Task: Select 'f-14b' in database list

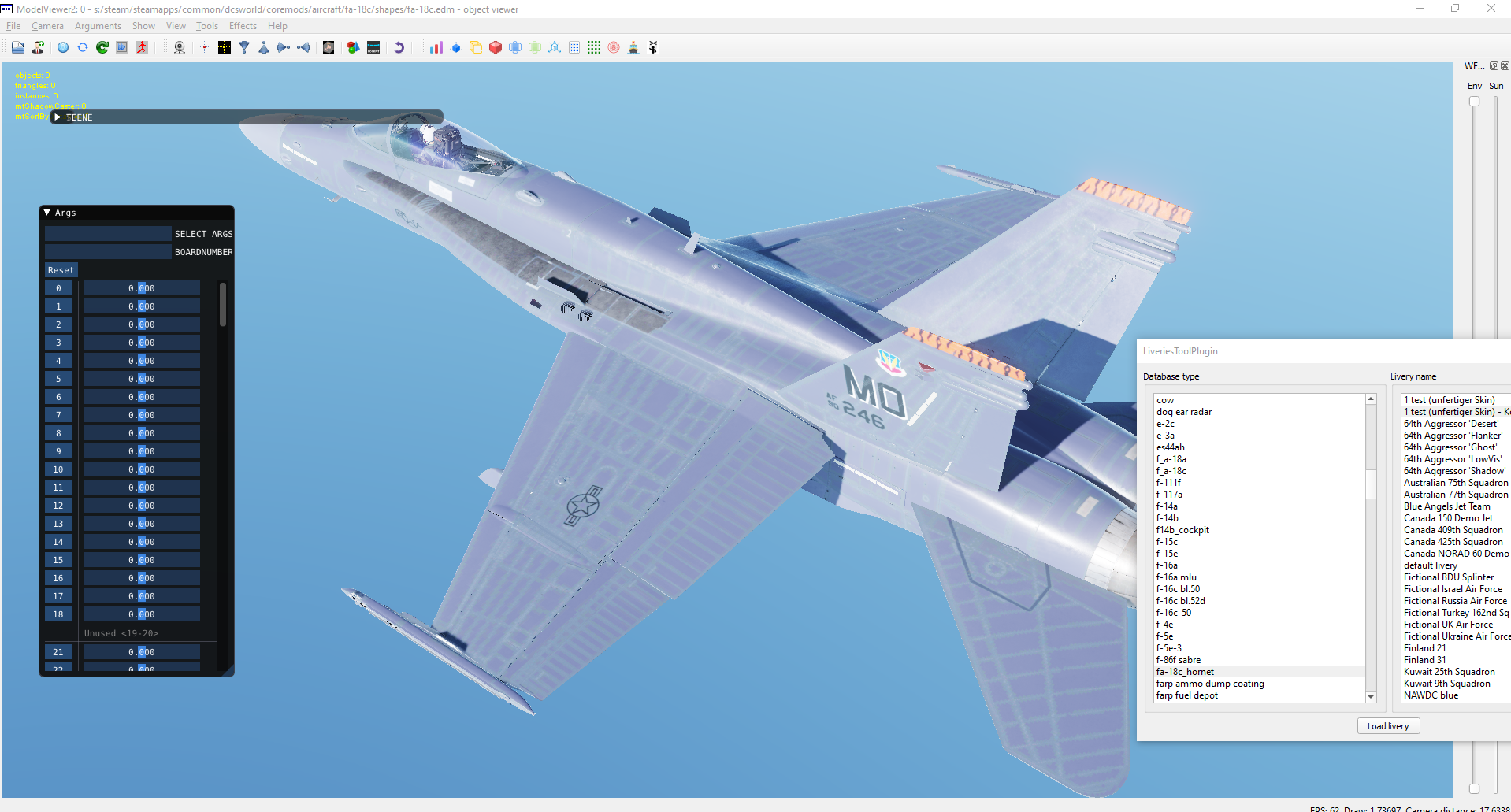Action: (x=1259, y=518)
